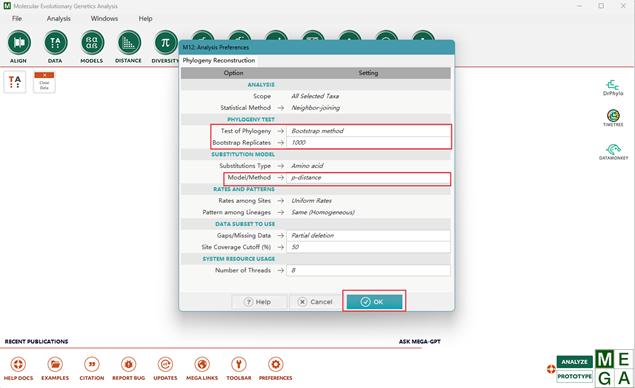Minimize the MEGA window

coord(579,6)
